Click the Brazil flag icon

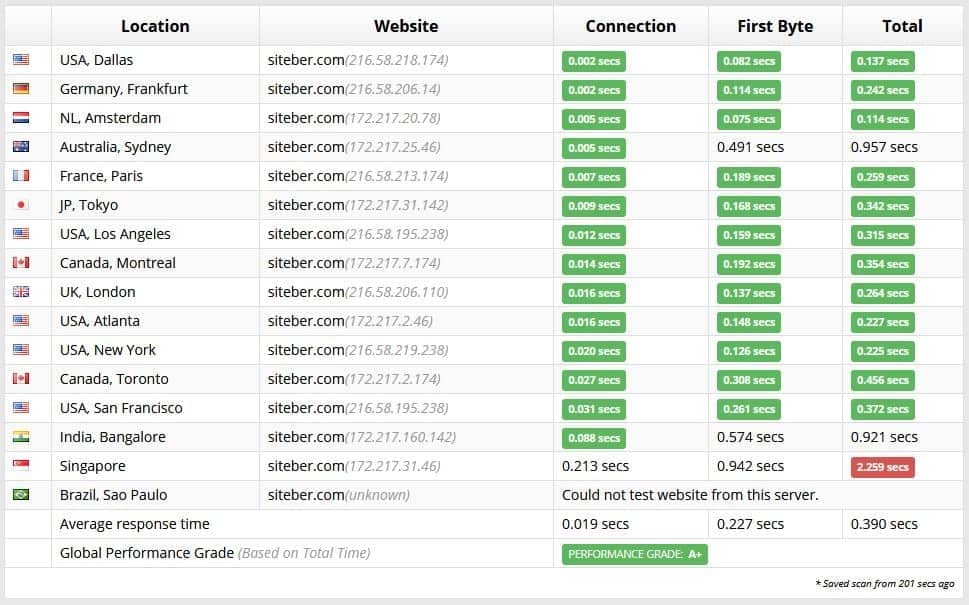click(21, 495)
